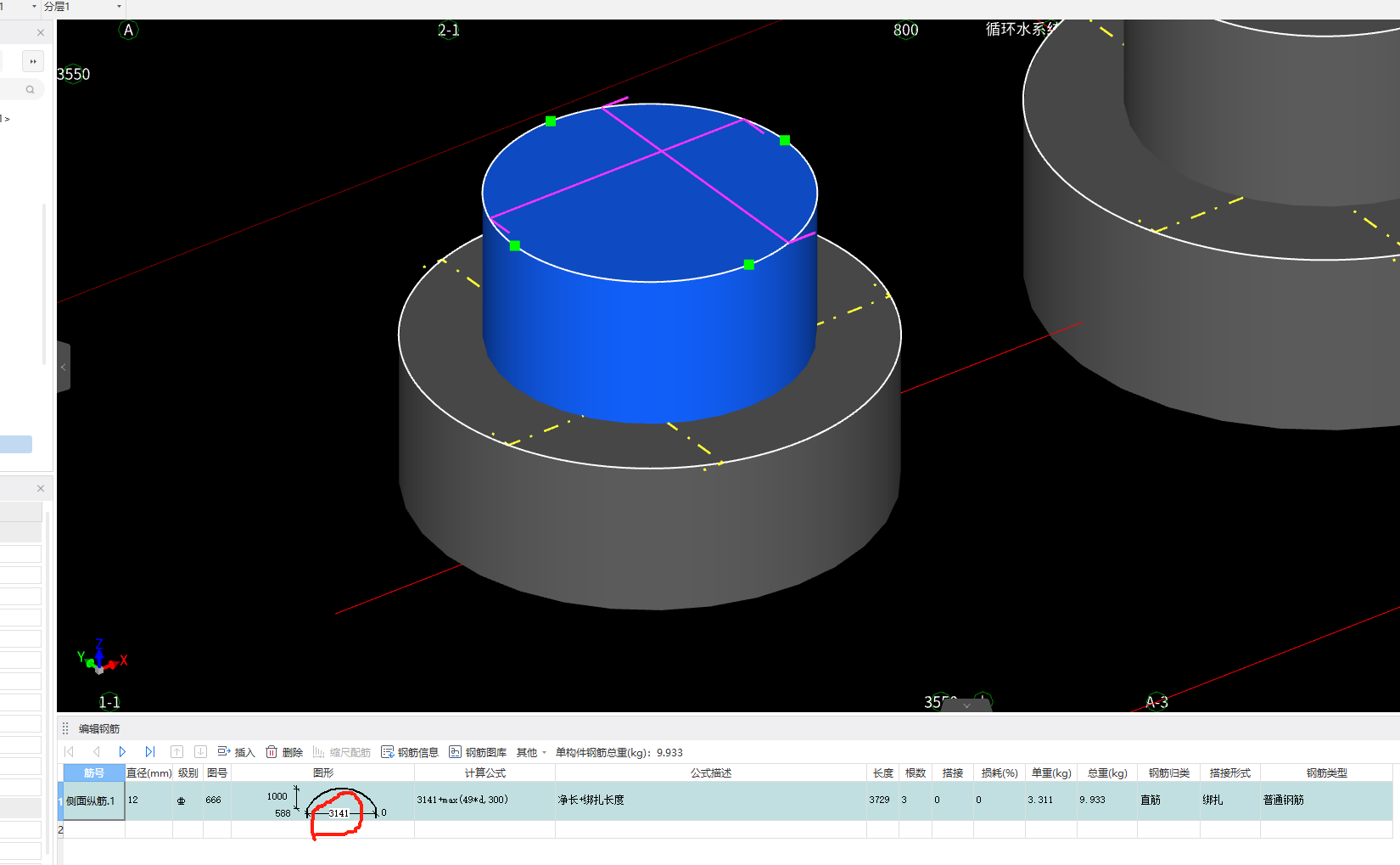Screen dimensions: 1400x865
Task: Click the drag grip of 编辑钢筋 panel
Action: coord(65,728)
